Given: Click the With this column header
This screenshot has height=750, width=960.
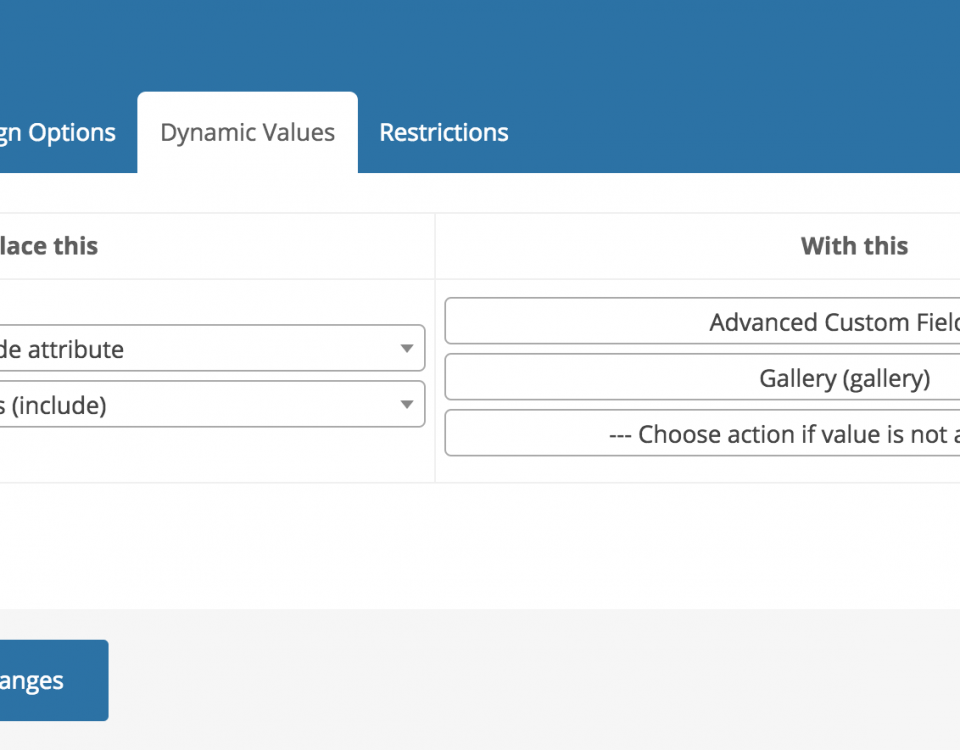Looking at the screenshot, I should pyautogui.click(x=854, y=246).
